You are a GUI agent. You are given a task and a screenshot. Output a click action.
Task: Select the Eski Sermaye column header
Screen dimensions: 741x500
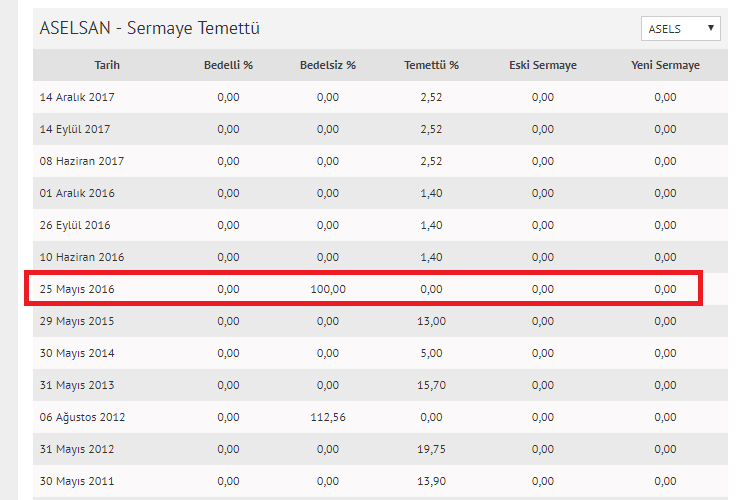(542, 65)
